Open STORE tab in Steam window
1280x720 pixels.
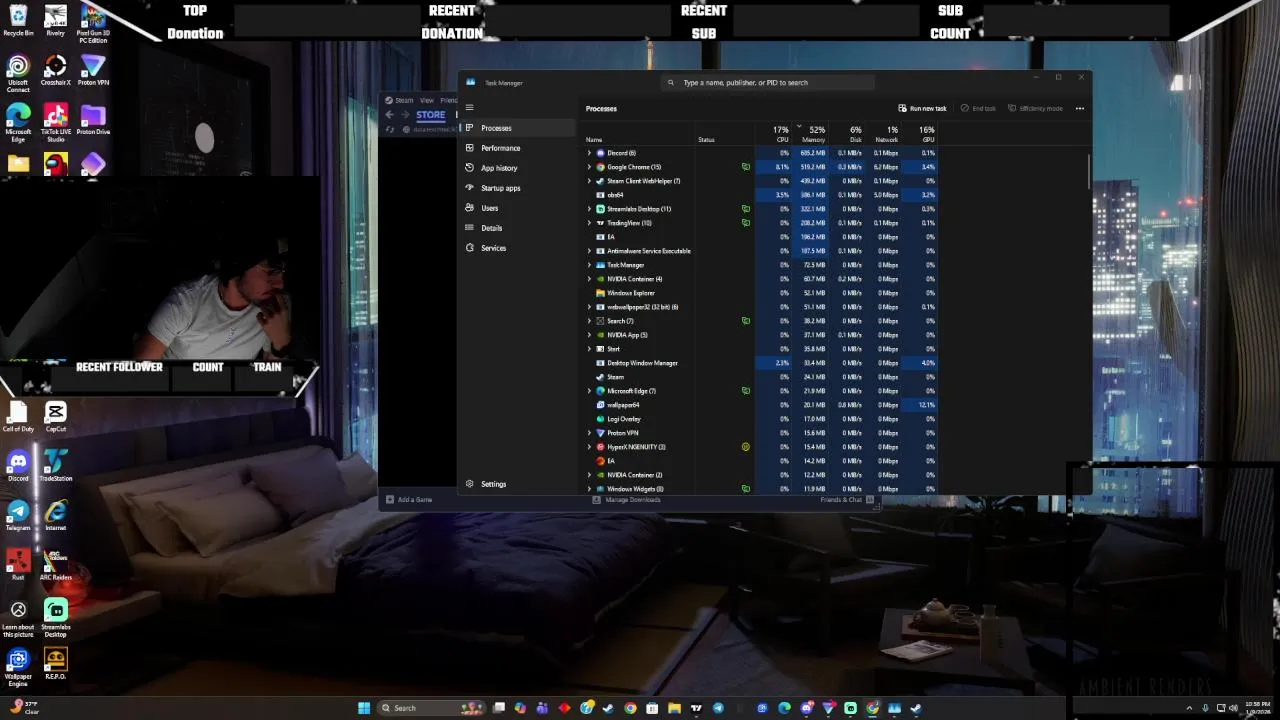(430, 115)
